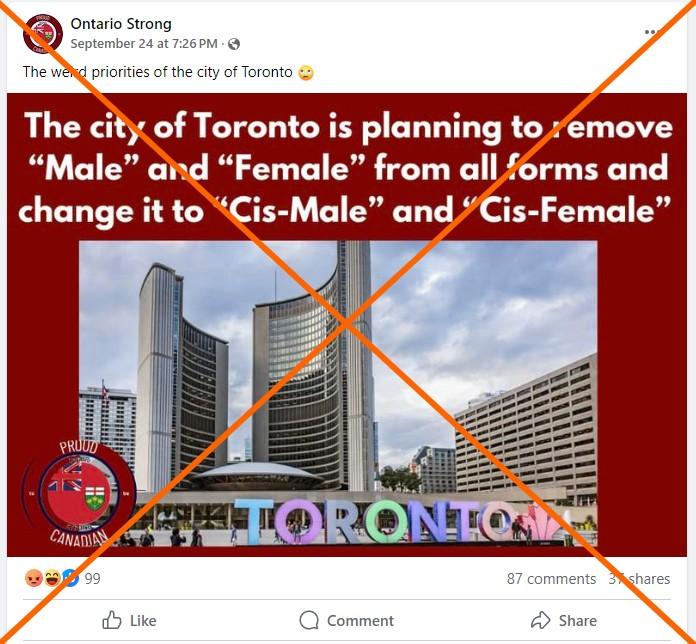Click the Like button label

(143, 620)
